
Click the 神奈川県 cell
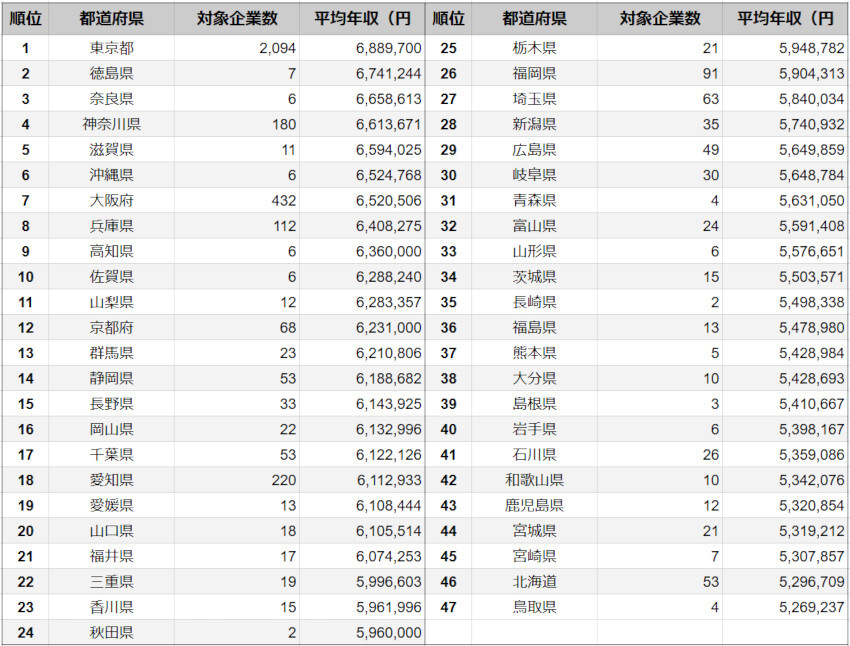click(111, 124)
